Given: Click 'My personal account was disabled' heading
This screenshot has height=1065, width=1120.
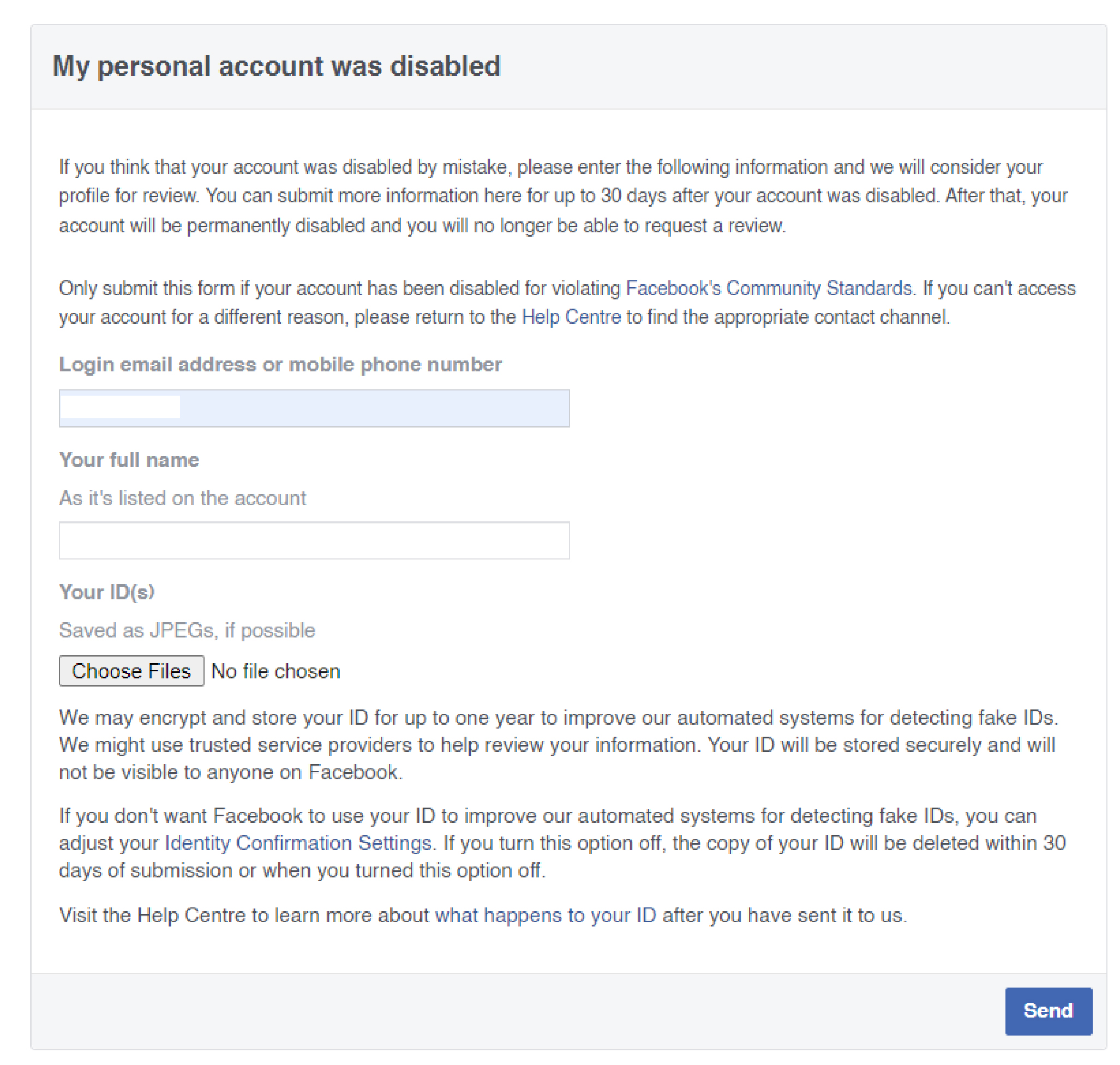Looking at the screenshot, I should pos(277,66).
